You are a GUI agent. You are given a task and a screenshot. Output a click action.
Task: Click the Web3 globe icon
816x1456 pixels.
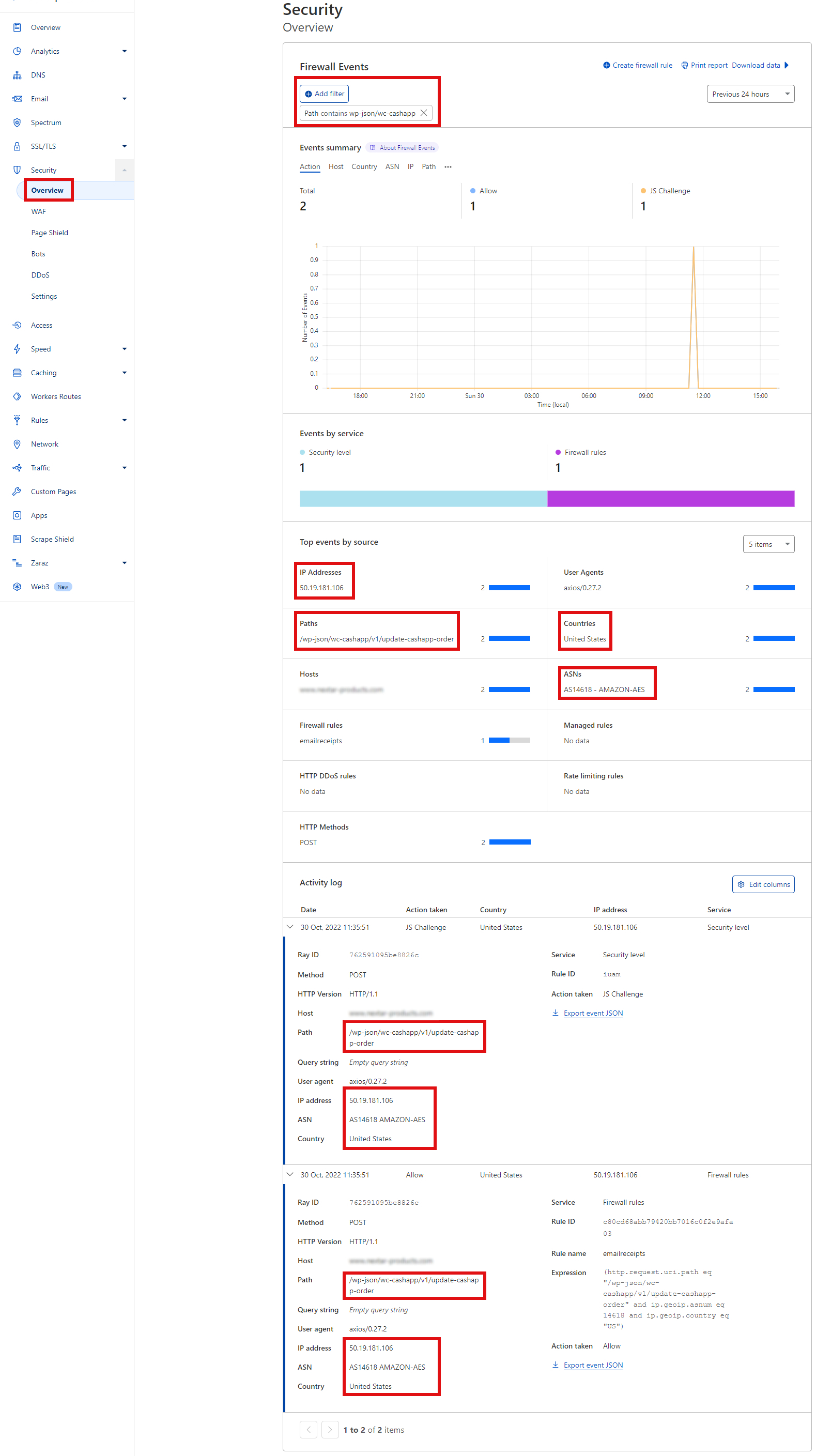pyautogui.click(x=17, y=586)
